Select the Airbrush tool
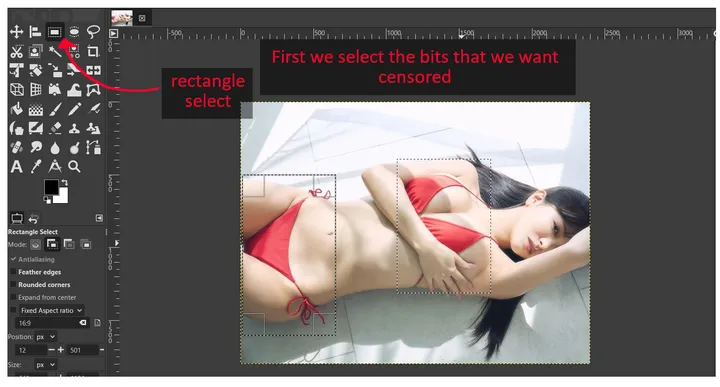The width and height of the screenshot is (720, 387). 93,109
